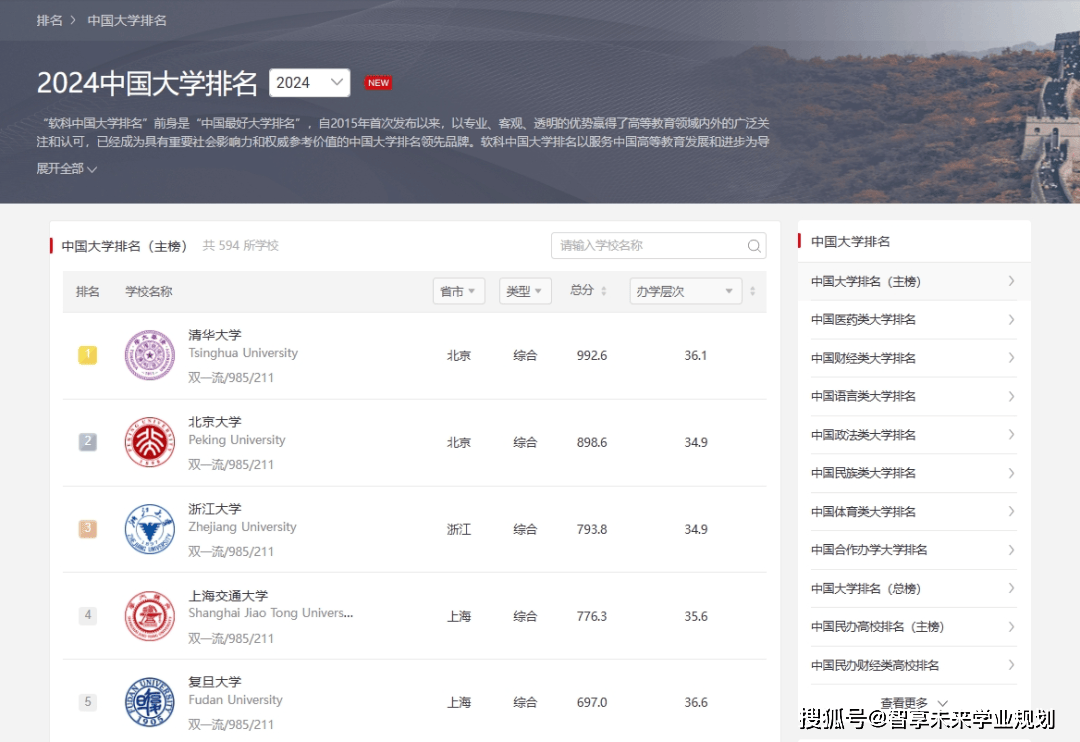Select 中国民族类大学排名 in sidebar
The width and height of the screenshot is (1080, 742).
coord(913,473)
